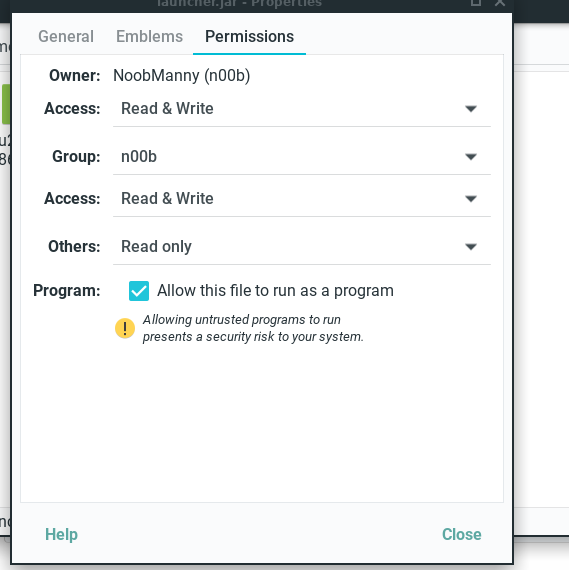Close the window with the title bar X

point(500,3)
